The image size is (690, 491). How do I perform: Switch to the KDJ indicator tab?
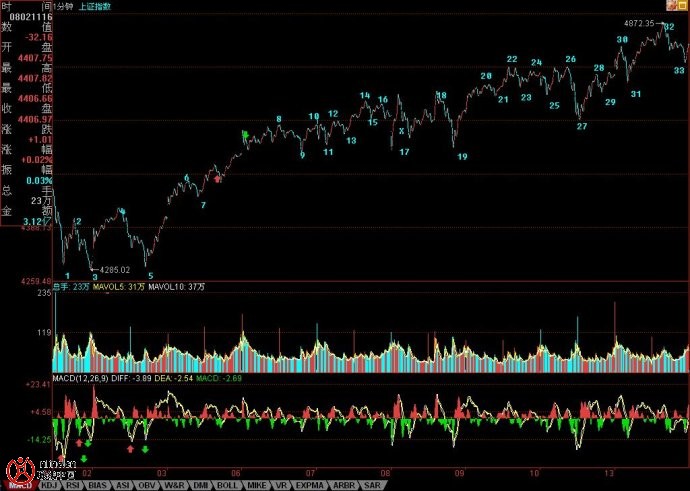coord(49,485)
